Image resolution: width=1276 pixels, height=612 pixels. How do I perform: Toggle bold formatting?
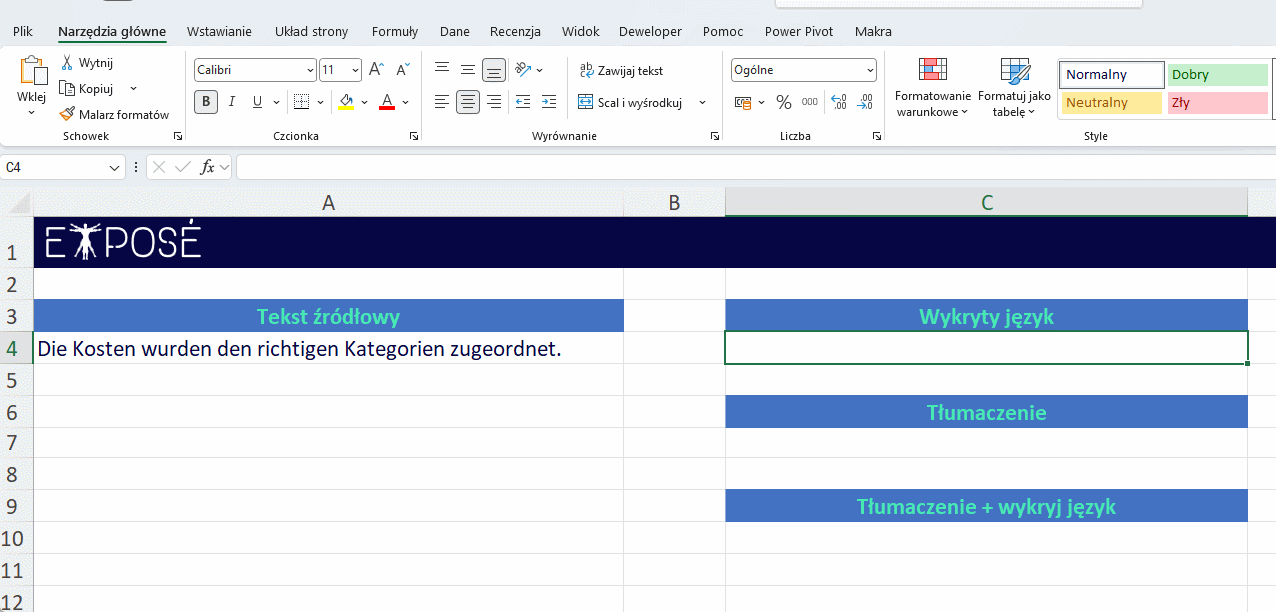point(206,102)
